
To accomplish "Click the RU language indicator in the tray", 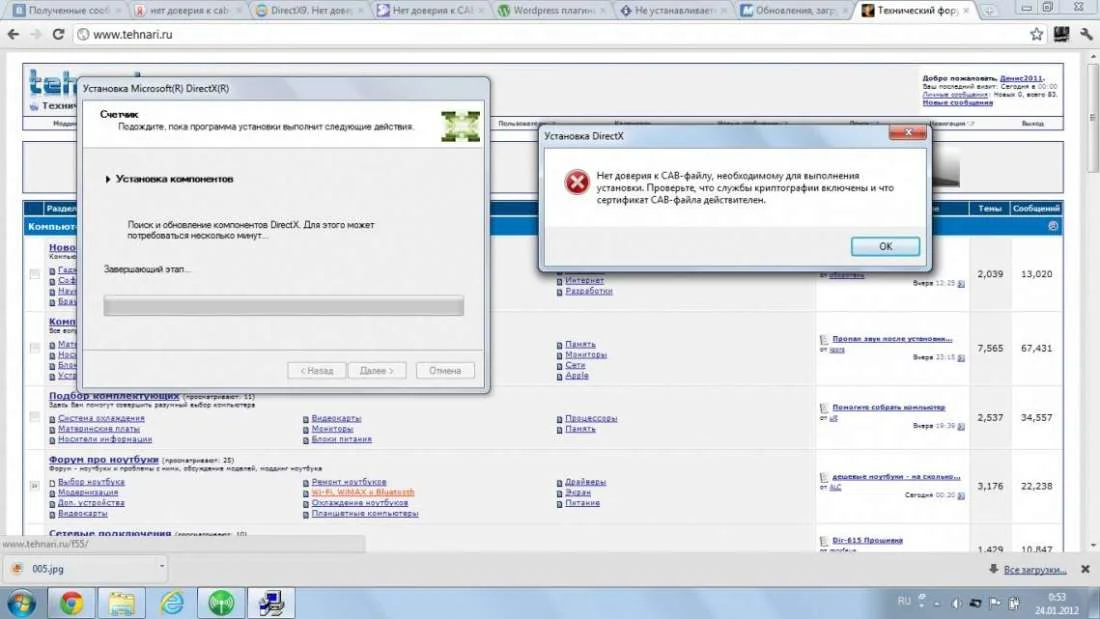I will pyautogui.click(x=904, y=601).
